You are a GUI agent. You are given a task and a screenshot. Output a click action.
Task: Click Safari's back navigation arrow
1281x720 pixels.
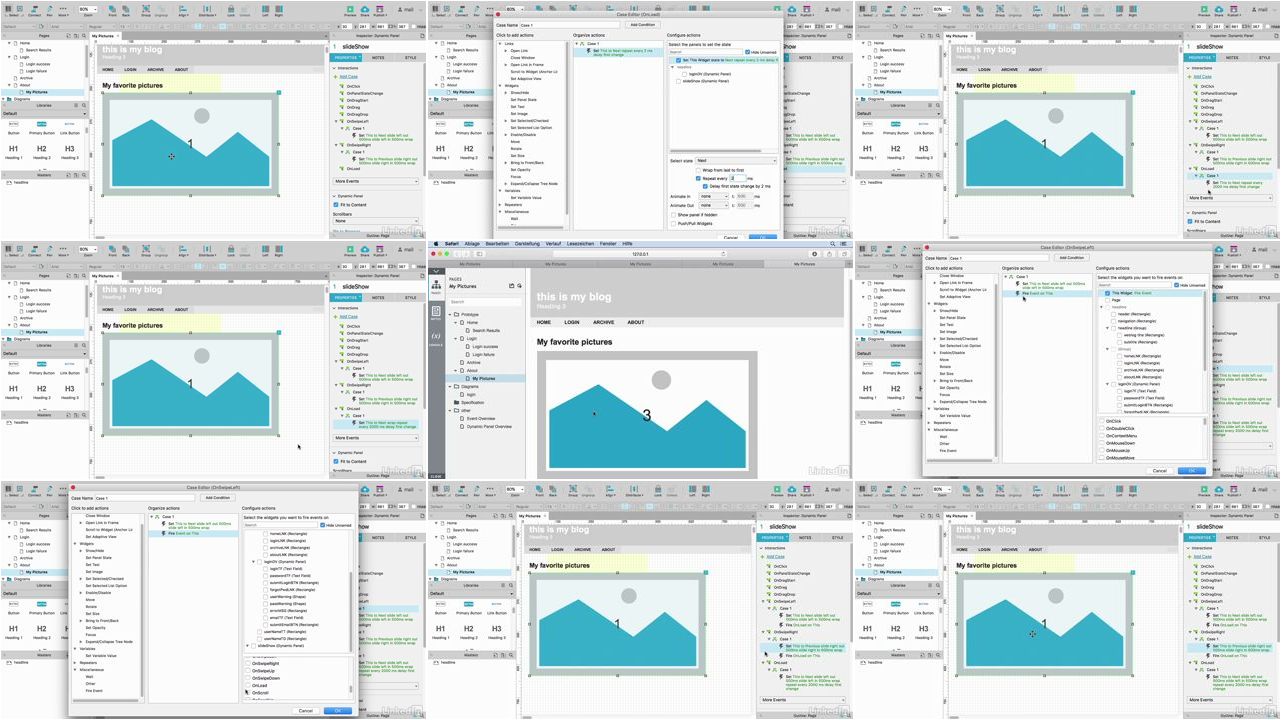pos(456,254)
